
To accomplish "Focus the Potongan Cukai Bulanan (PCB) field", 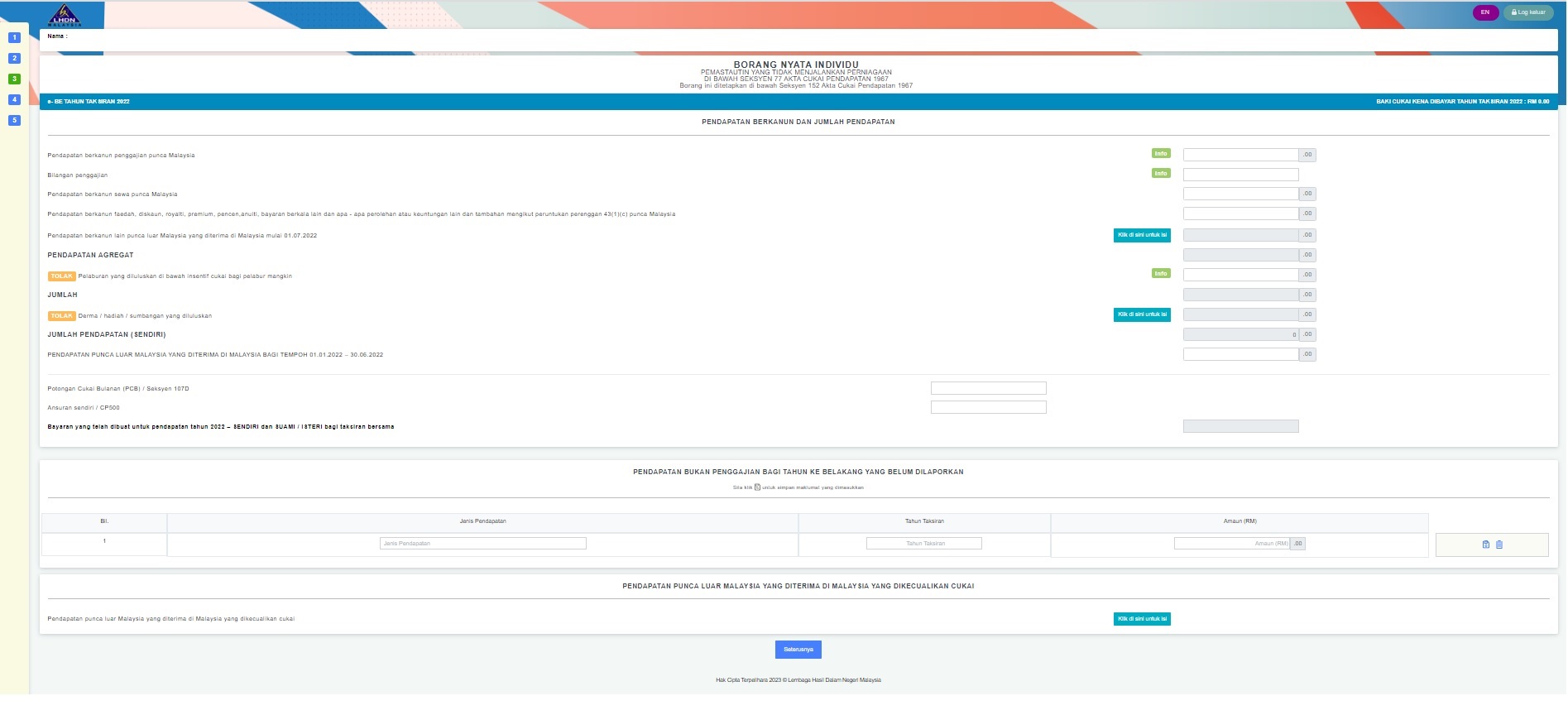I will [x=988, y=388].
